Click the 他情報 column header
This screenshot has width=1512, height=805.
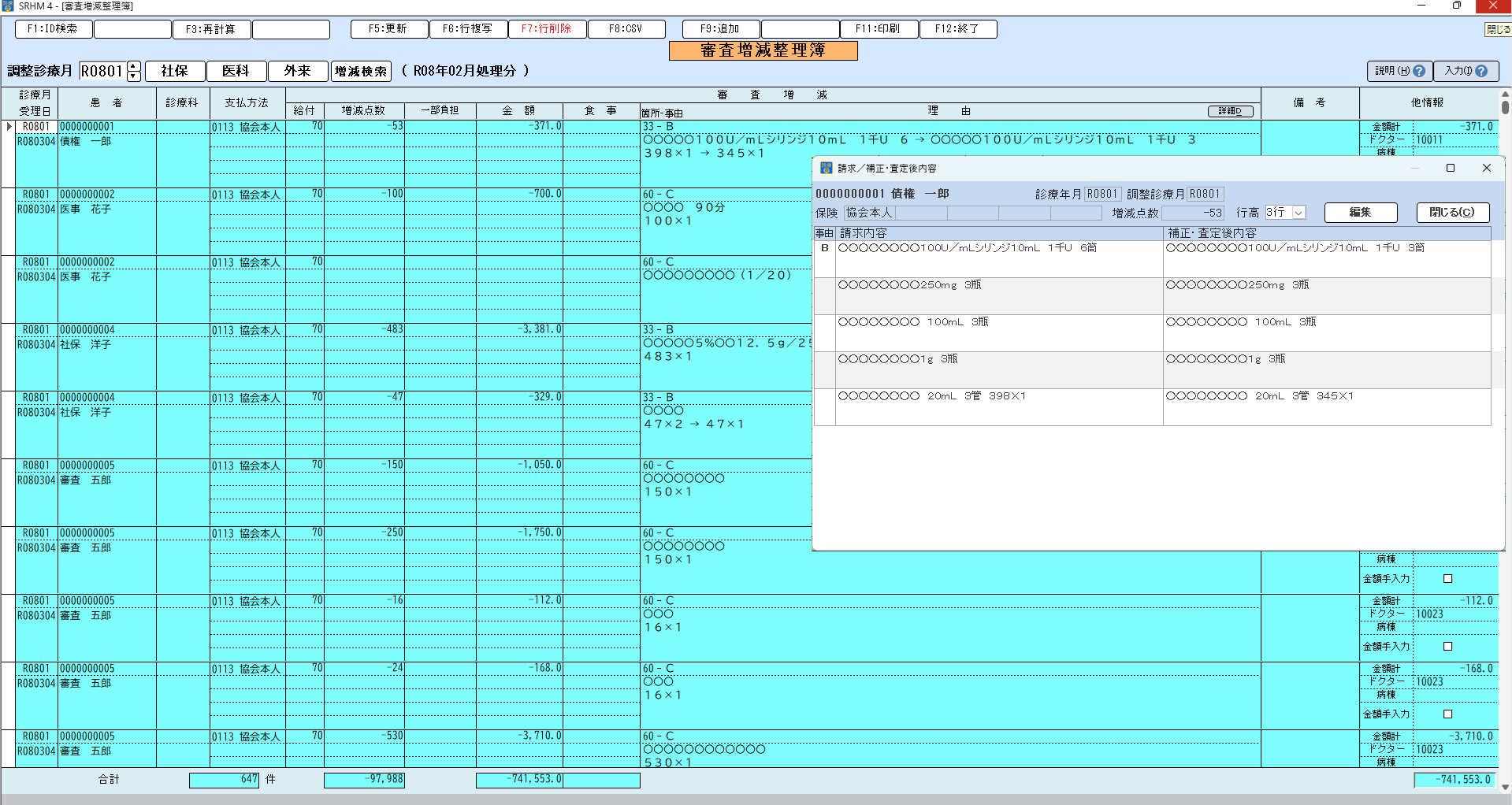tap(1427, 102)
